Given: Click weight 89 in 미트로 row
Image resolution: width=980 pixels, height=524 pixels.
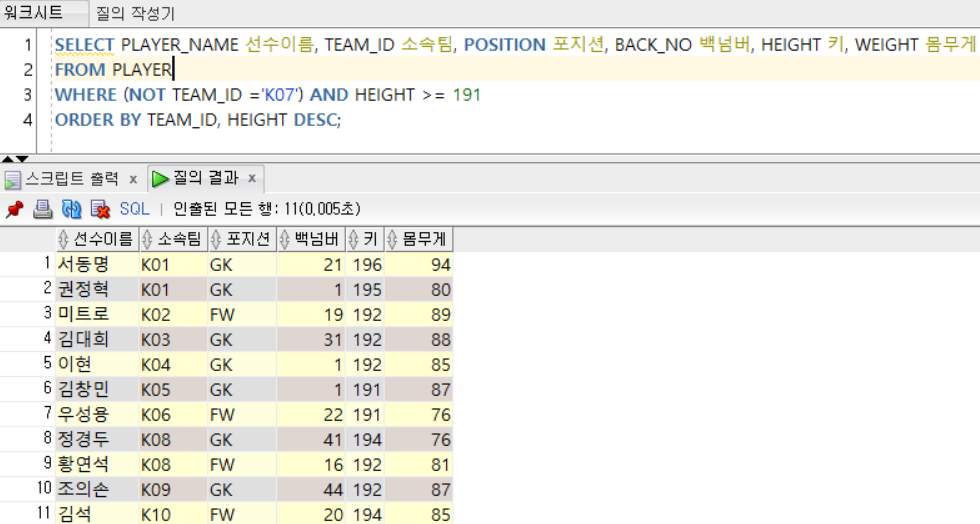Looking at the screenshot, I should [419, 315].
